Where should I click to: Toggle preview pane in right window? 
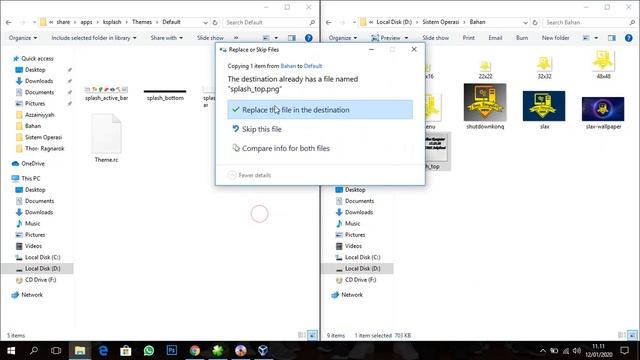(612, 38)
